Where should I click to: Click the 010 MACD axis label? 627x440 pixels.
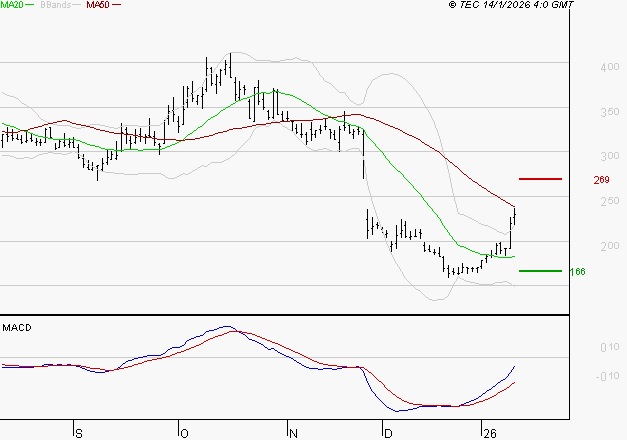coord(610,347)
